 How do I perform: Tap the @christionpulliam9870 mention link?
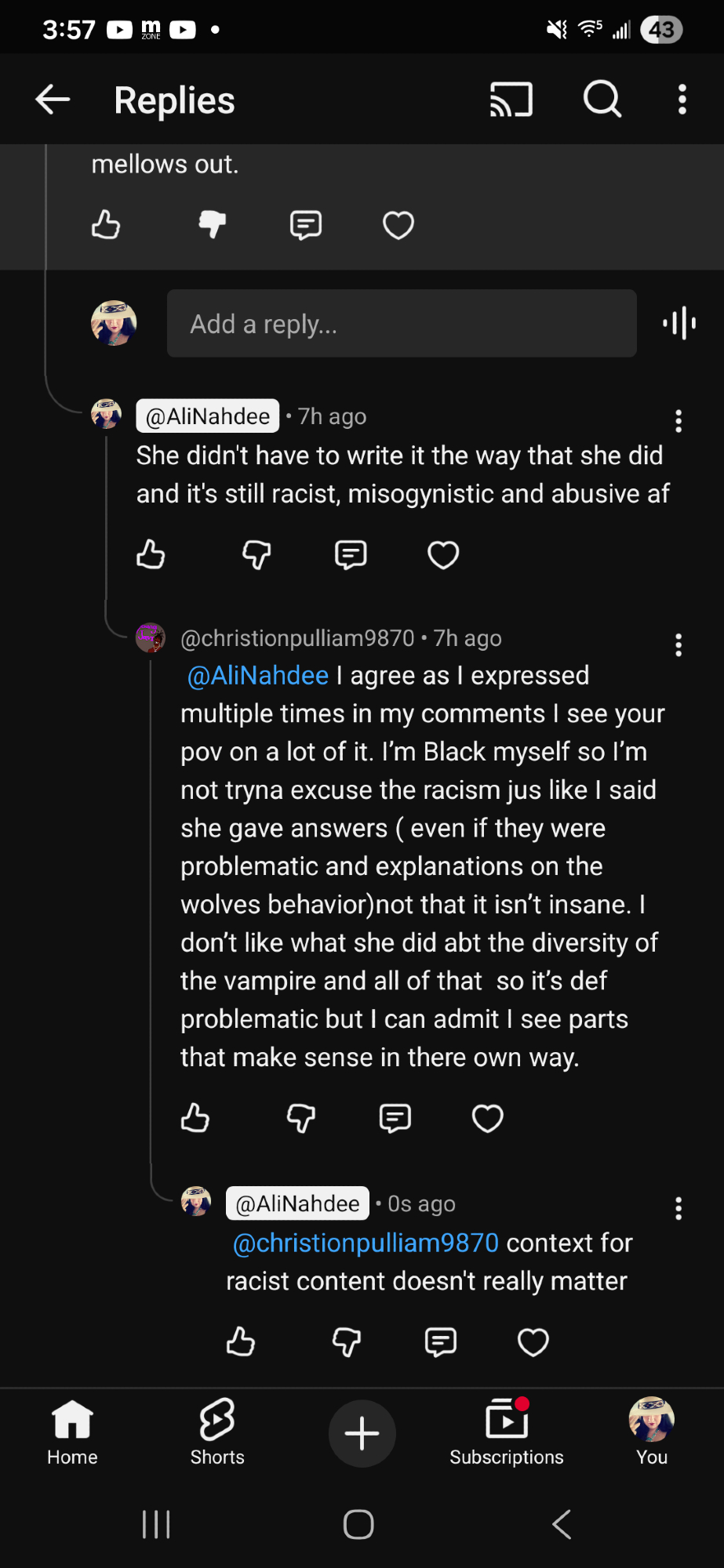click(366, 1243)
